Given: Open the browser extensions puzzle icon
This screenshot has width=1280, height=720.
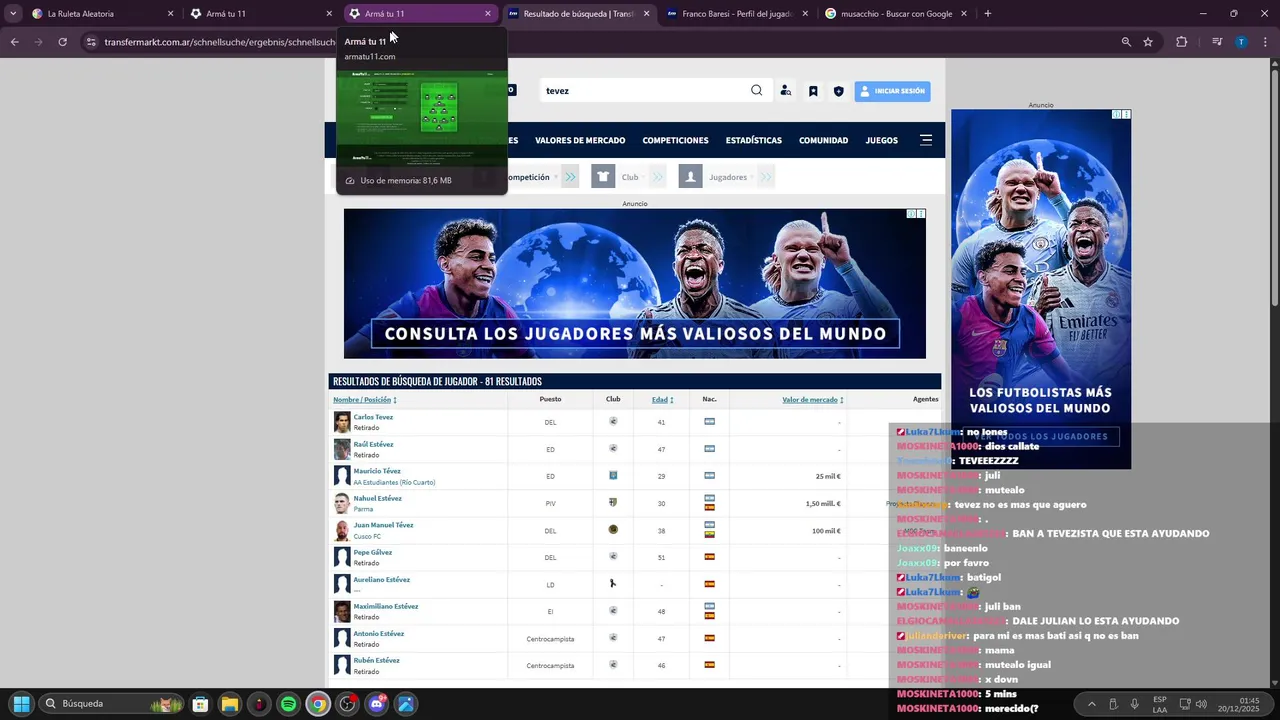Looking at the screenshot, I should [x=1182, y=42].
